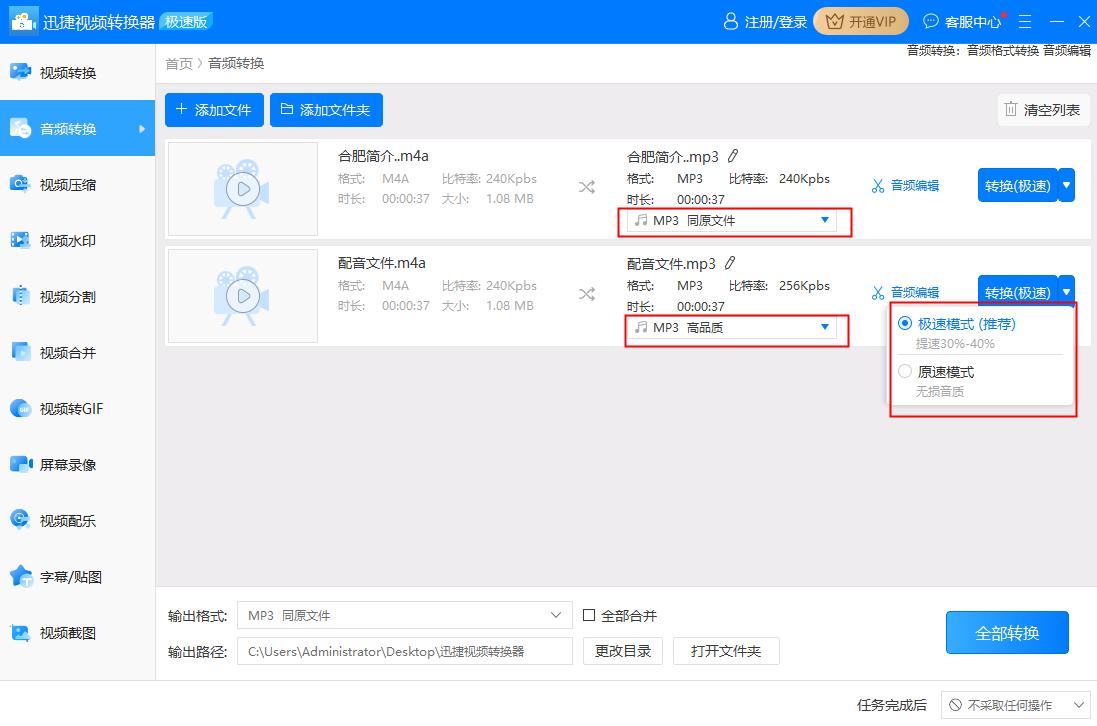Click the 全部转换 button
The height and width of the screenshot is (726, 1097).
tap(1007, 633)
